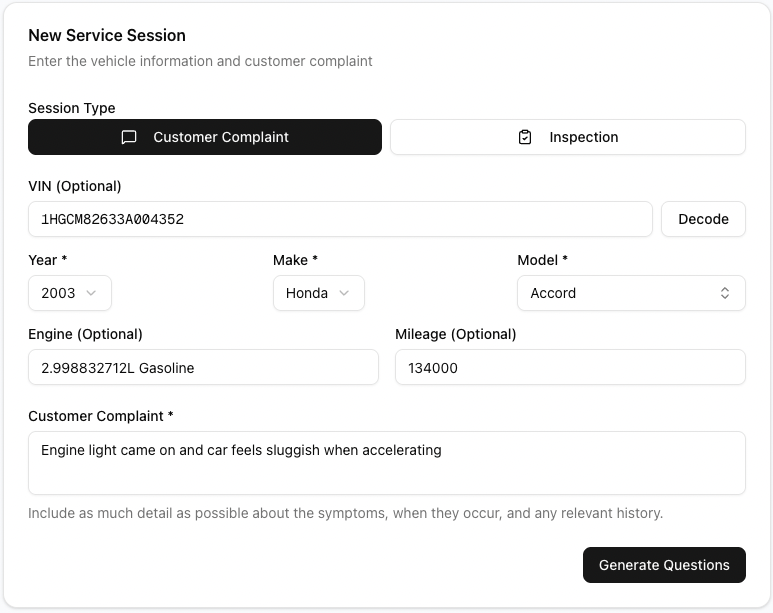Click the chevron arrow beside Honda
The image size is (773, 613).
345,293
